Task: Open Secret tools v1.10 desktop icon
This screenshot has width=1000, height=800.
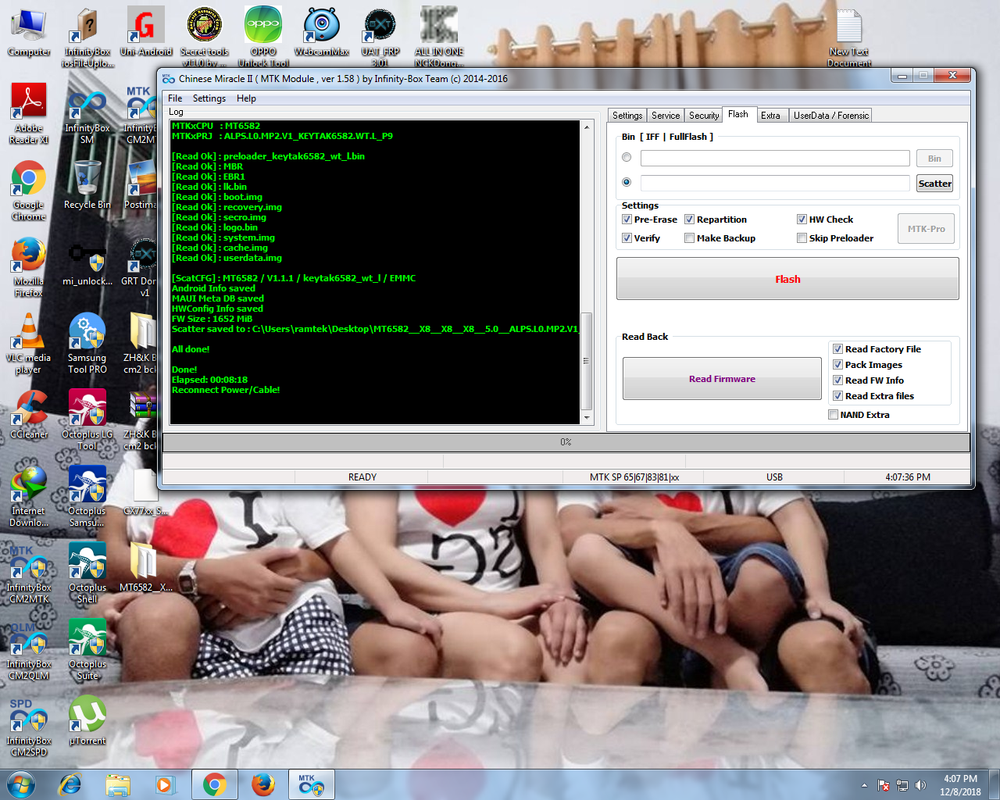Action: tap(204, 37)
